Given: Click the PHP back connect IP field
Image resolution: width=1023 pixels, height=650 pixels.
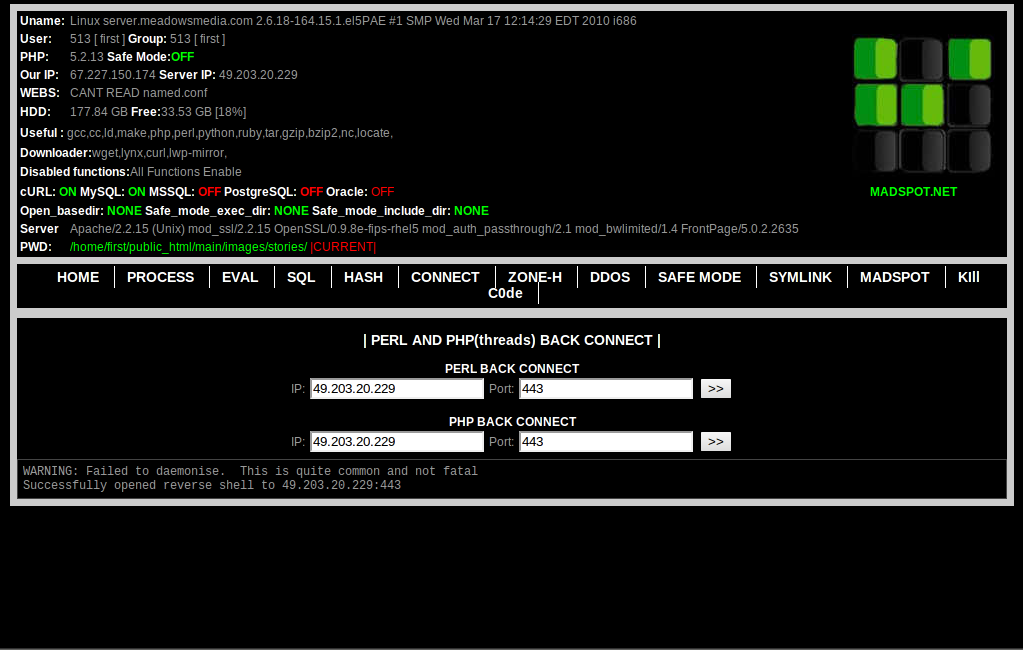Looking at the screenshot, I should [397, 442].
